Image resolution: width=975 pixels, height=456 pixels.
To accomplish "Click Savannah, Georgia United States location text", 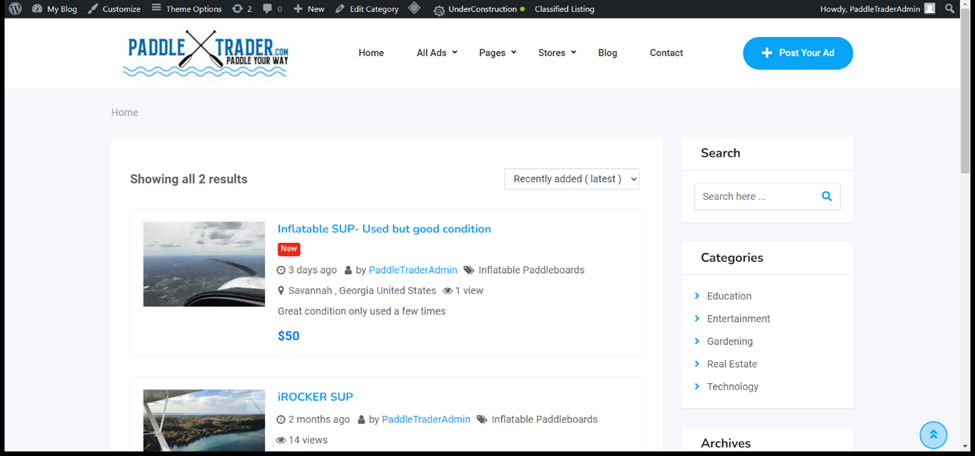I will [x=362, y=291].
